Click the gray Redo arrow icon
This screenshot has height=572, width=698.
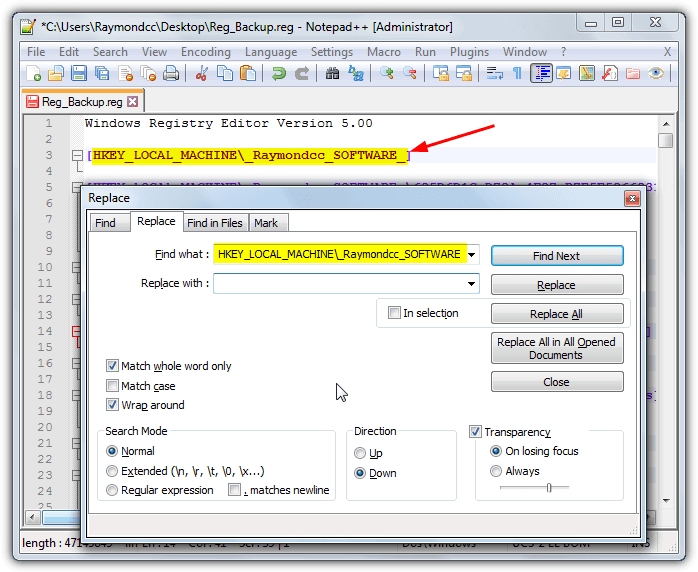click(x=302, y=73)
